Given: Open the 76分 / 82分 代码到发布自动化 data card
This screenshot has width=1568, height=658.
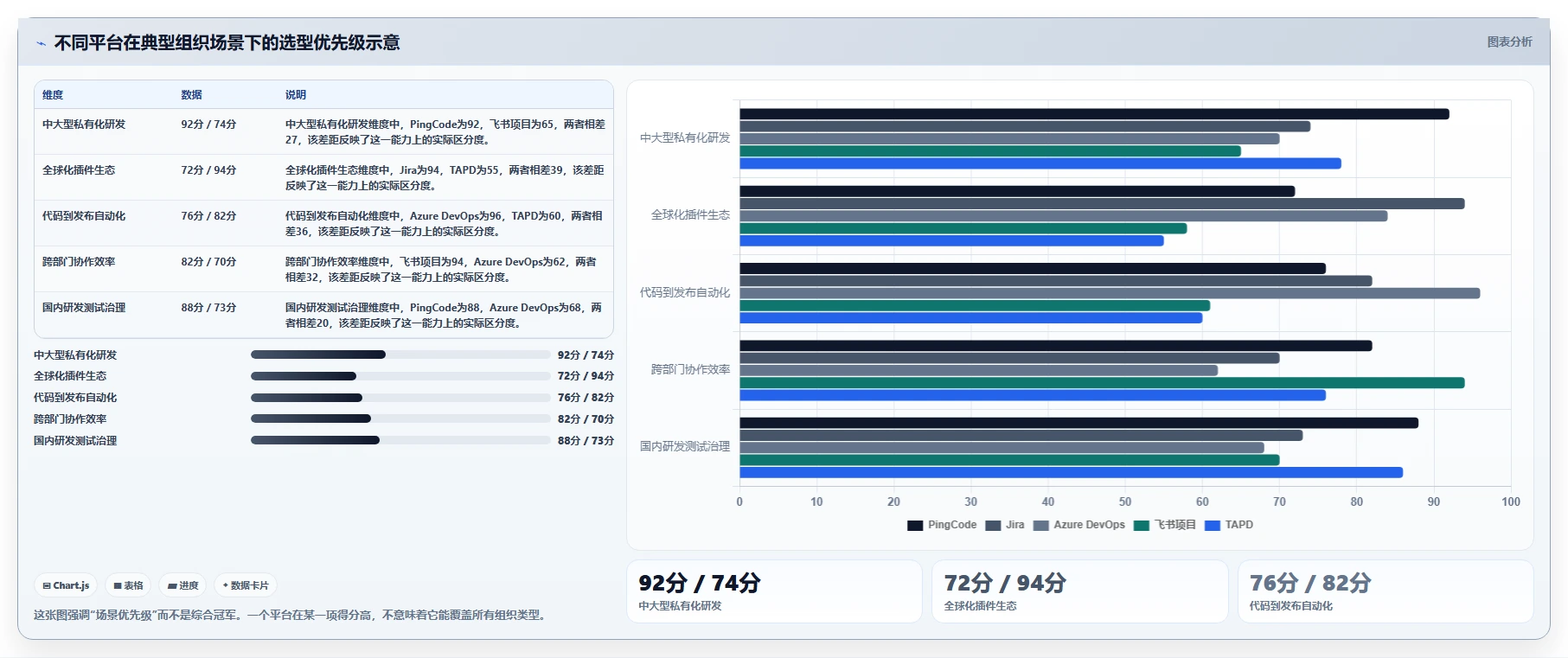Looking at the screenshot, I should (x=1386, y=591).
